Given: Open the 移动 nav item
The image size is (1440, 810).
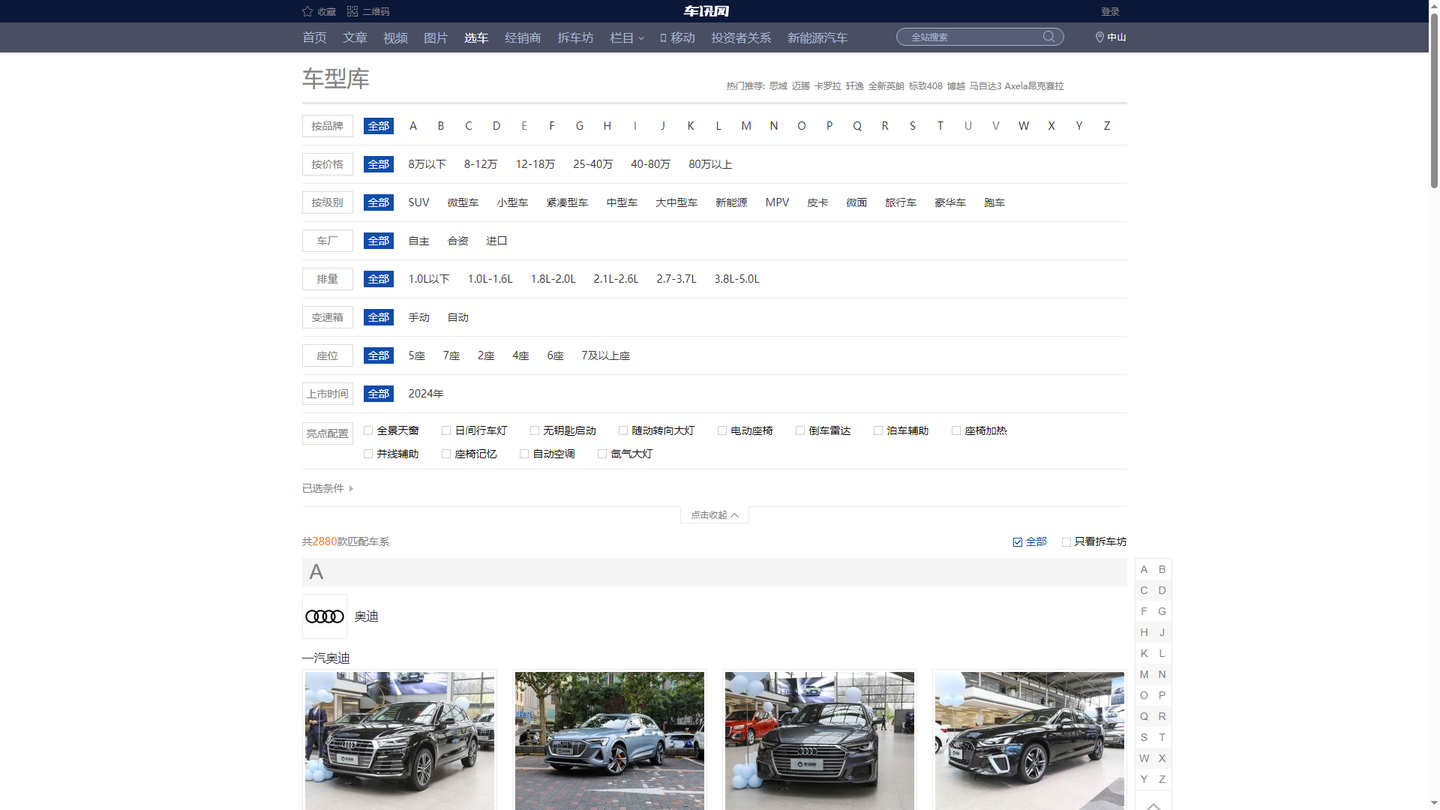Looking at the screenshot, I should (677, 38).
